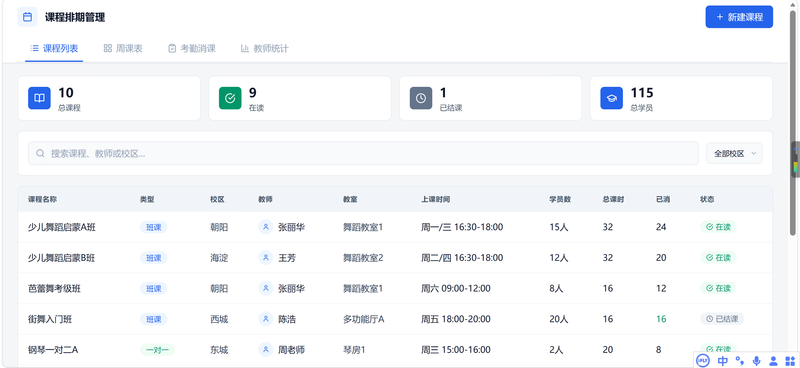Image resolution: width=800 pixels, height=368 pixels.
Task: Click the user account icon in IME bar
Action: (773, 360)
